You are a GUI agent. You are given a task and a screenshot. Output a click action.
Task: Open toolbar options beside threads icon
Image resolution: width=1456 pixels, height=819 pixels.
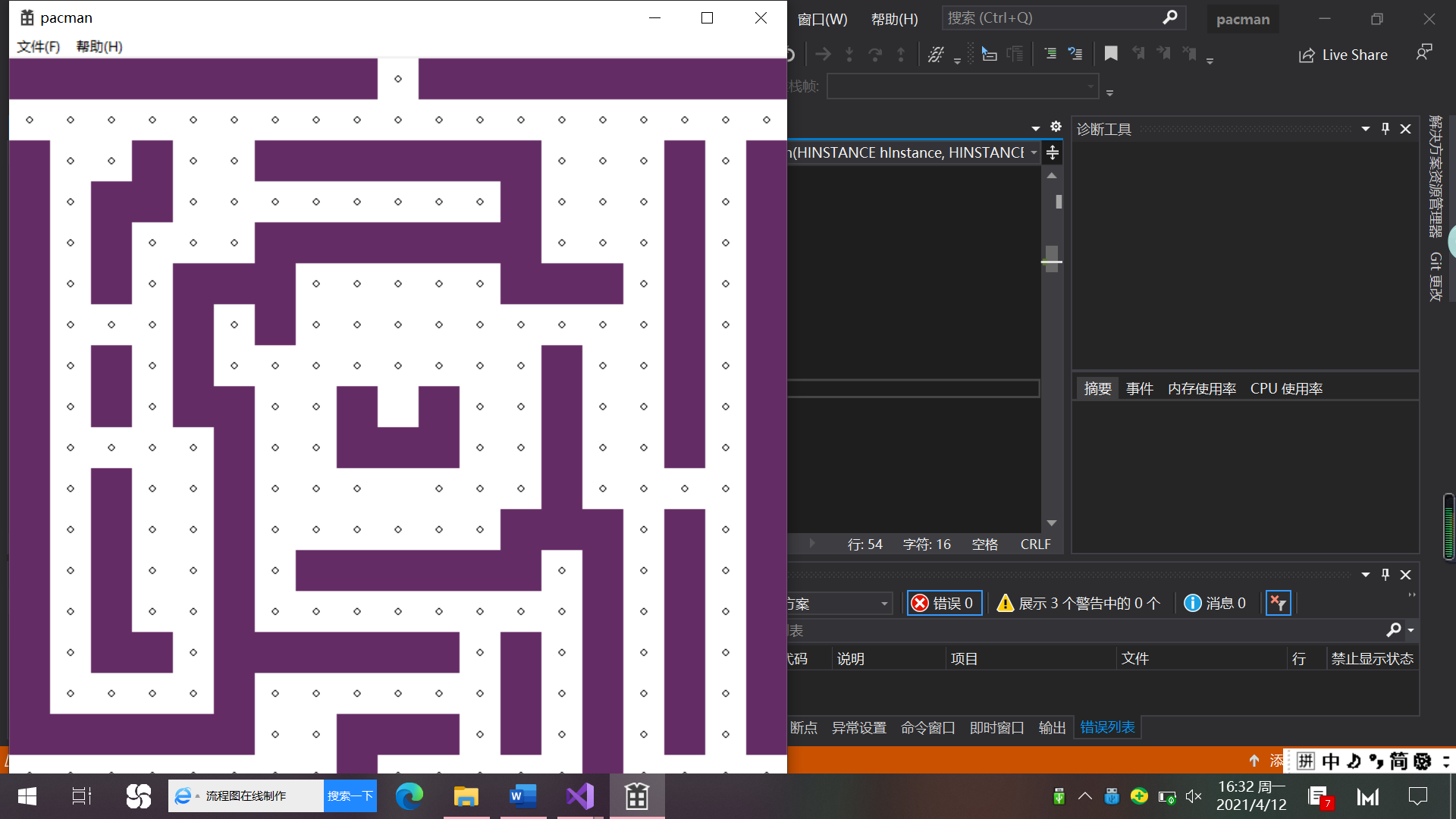click(x=957, y=61)
